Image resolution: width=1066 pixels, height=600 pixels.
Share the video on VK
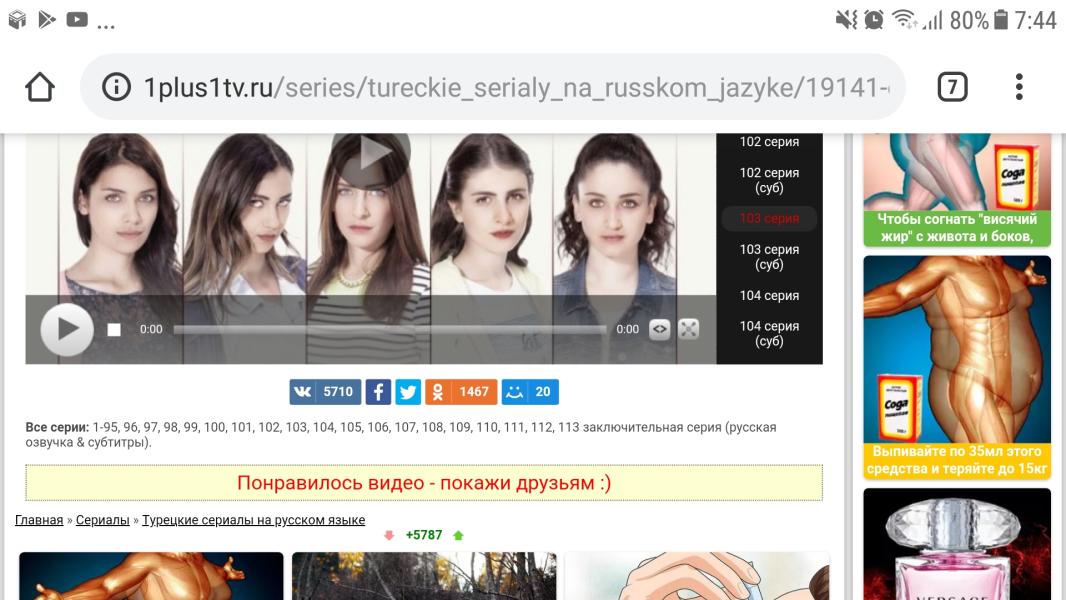coord(325,392)
